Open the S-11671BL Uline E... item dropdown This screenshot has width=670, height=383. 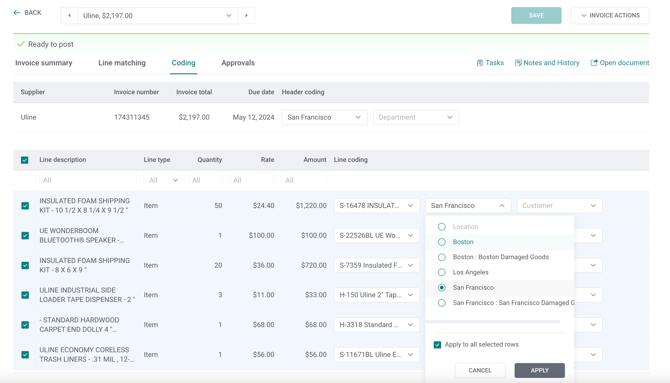click(376, 354)
